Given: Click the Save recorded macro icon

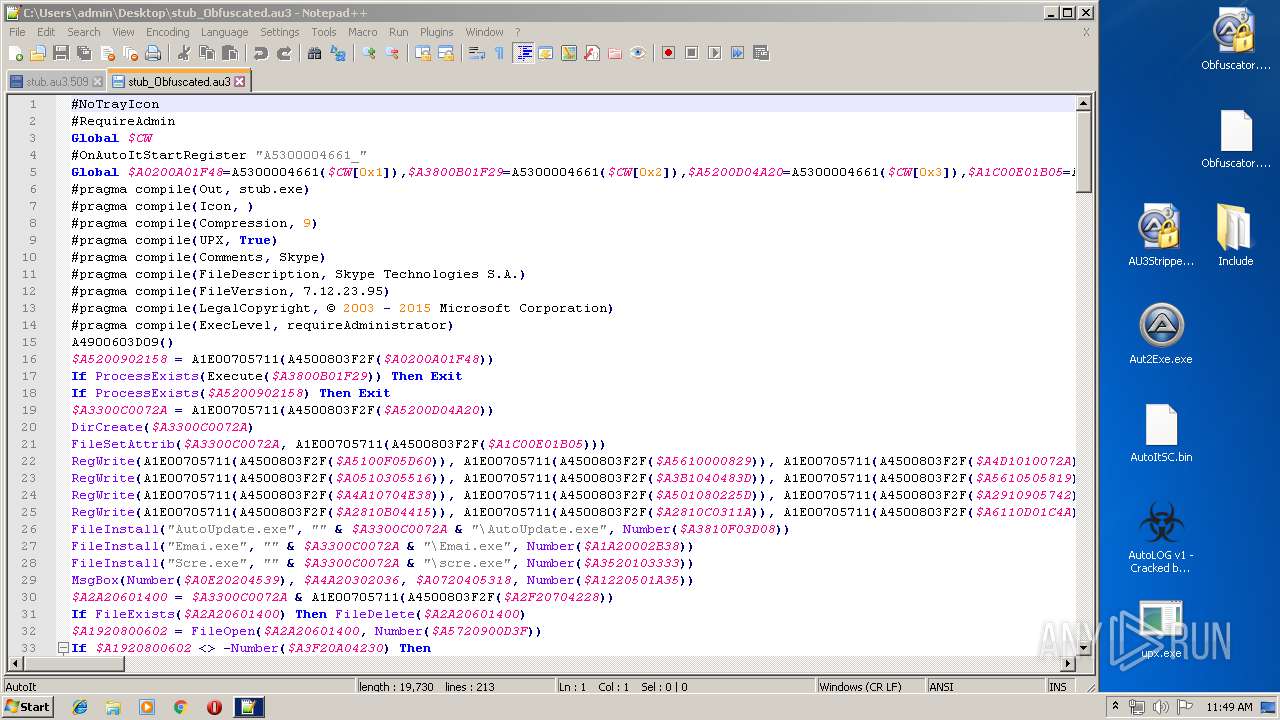Looking at the screenshot, I should click(x=761, y=53).
